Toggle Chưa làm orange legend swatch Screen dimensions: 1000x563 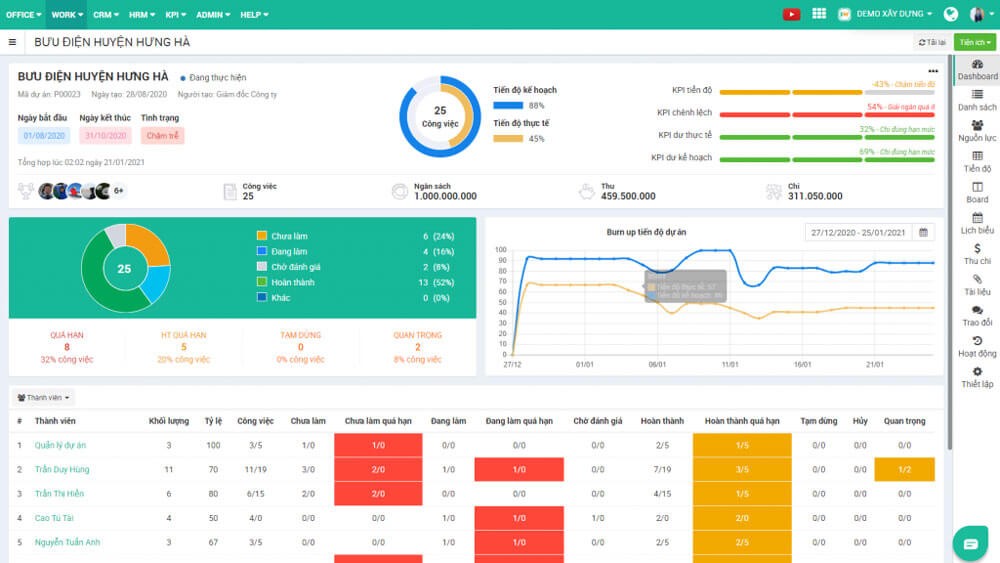[262, 236]
